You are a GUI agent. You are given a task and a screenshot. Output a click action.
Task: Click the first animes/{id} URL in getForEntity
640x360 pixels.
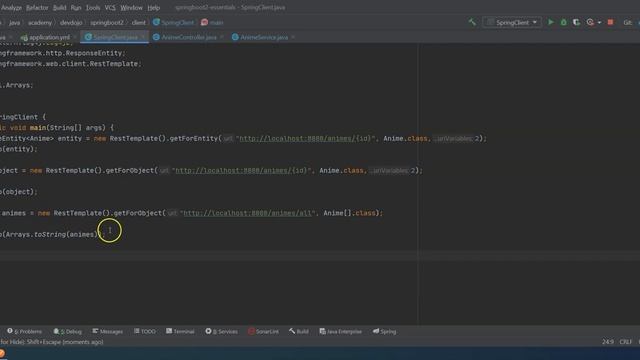(305, 139)
